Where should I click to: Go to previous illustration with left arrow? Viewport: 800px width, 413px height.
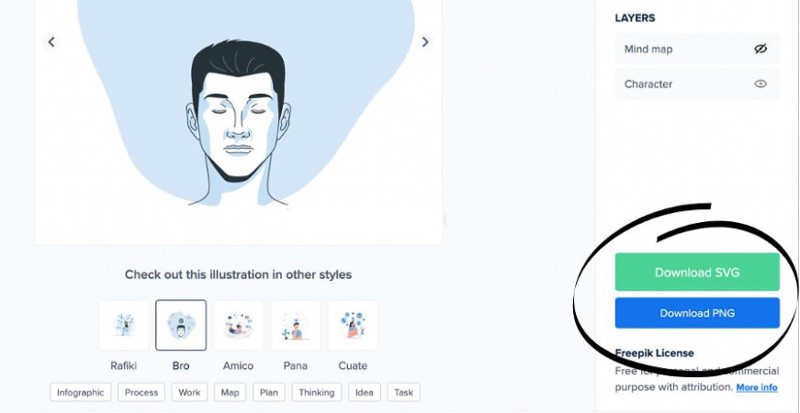(51, 42)
